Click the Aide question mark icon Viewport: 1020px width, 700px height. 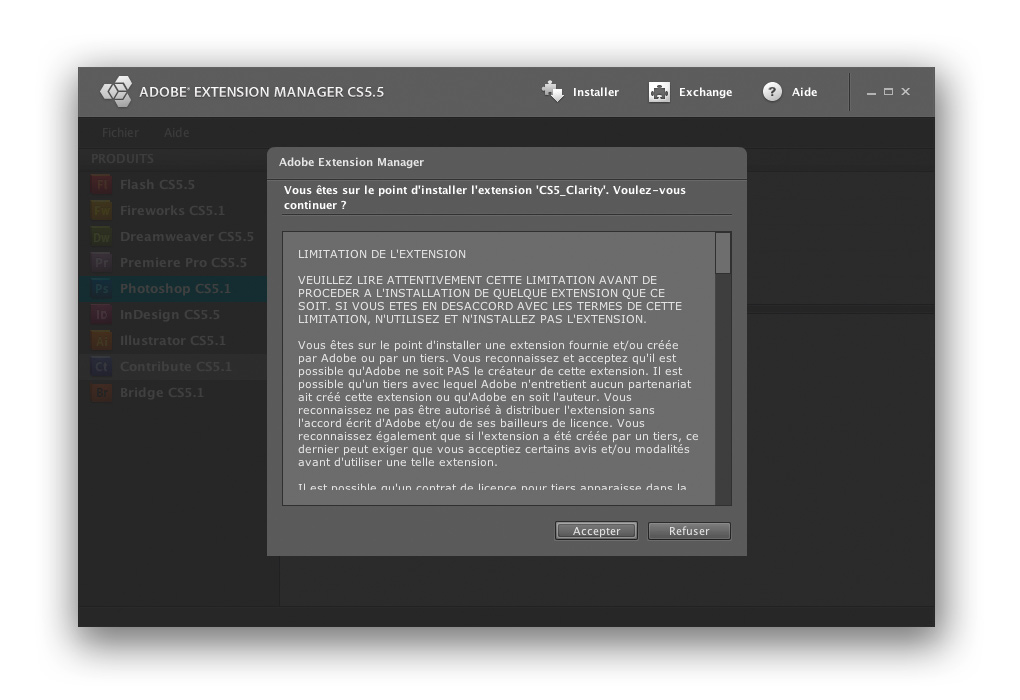[x=772, y=92]
